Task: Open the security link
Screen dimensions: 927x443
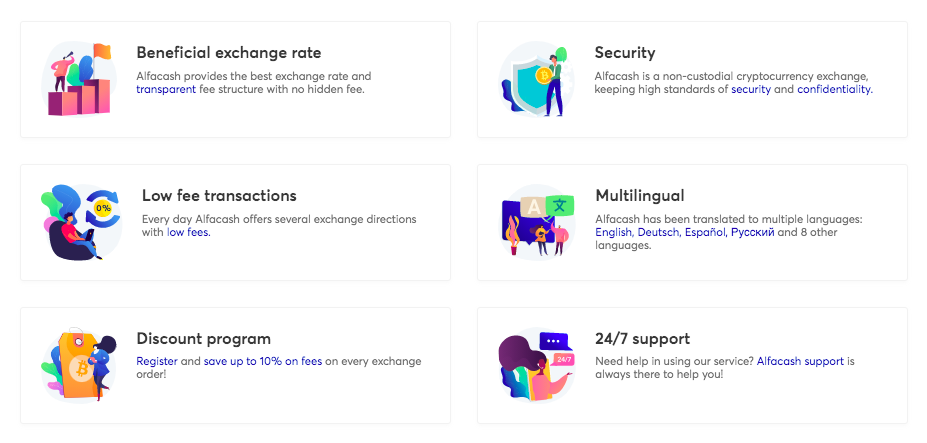Action: (751, 90)
